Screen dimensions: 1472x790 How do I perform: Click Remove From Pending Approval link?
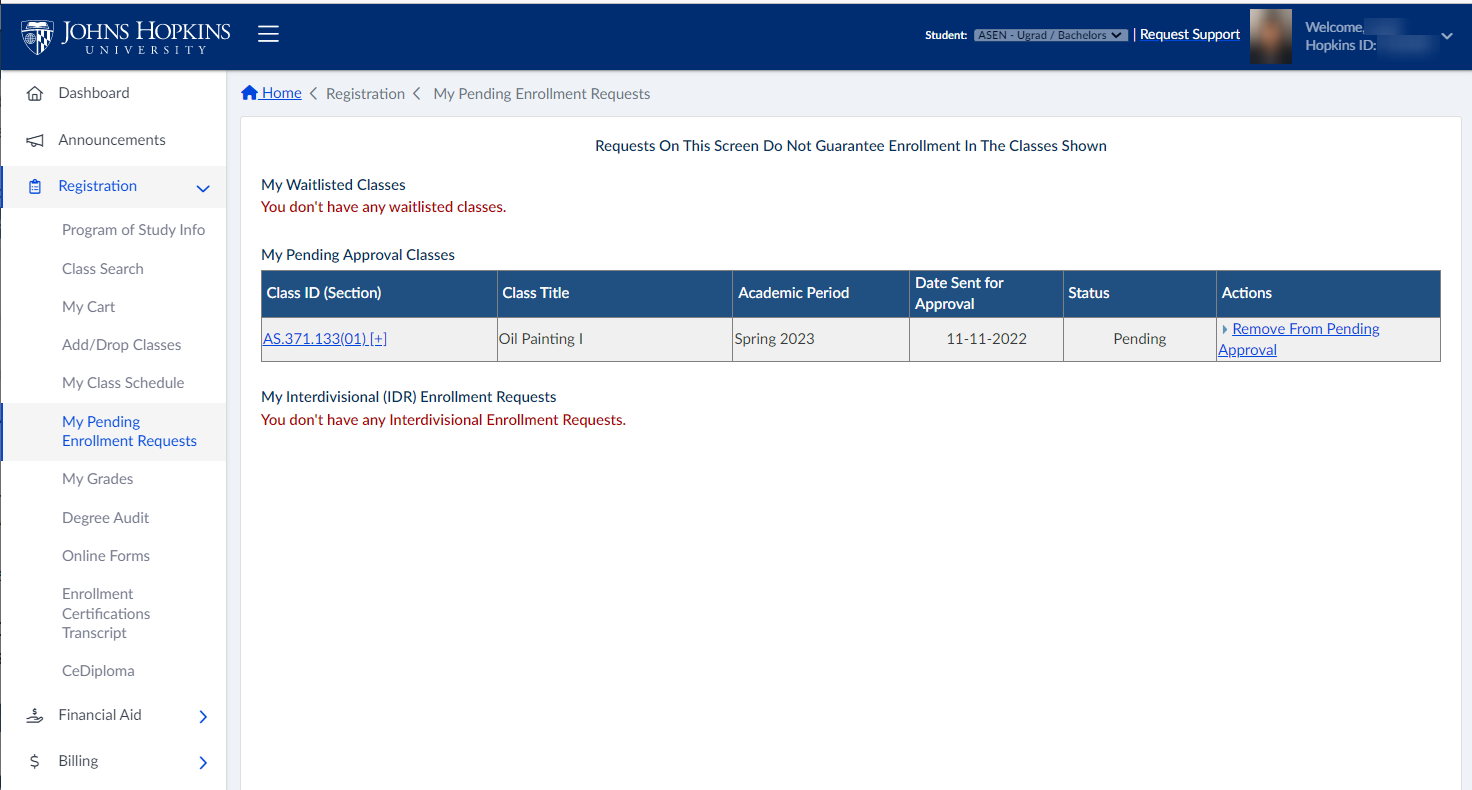click(x=1305, y=329)
